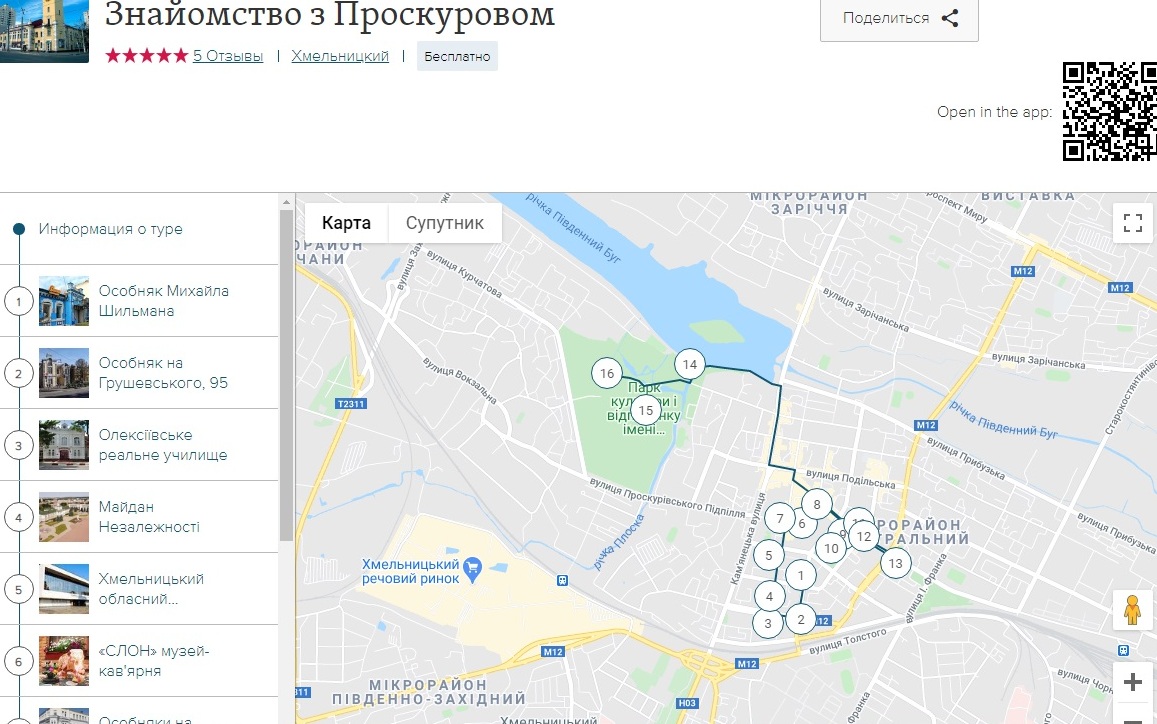The width and height of the screenshot is (1157, 724).
Task: Click the Хмельницький речовий ринок shopping pin
Action: point(473,568)
